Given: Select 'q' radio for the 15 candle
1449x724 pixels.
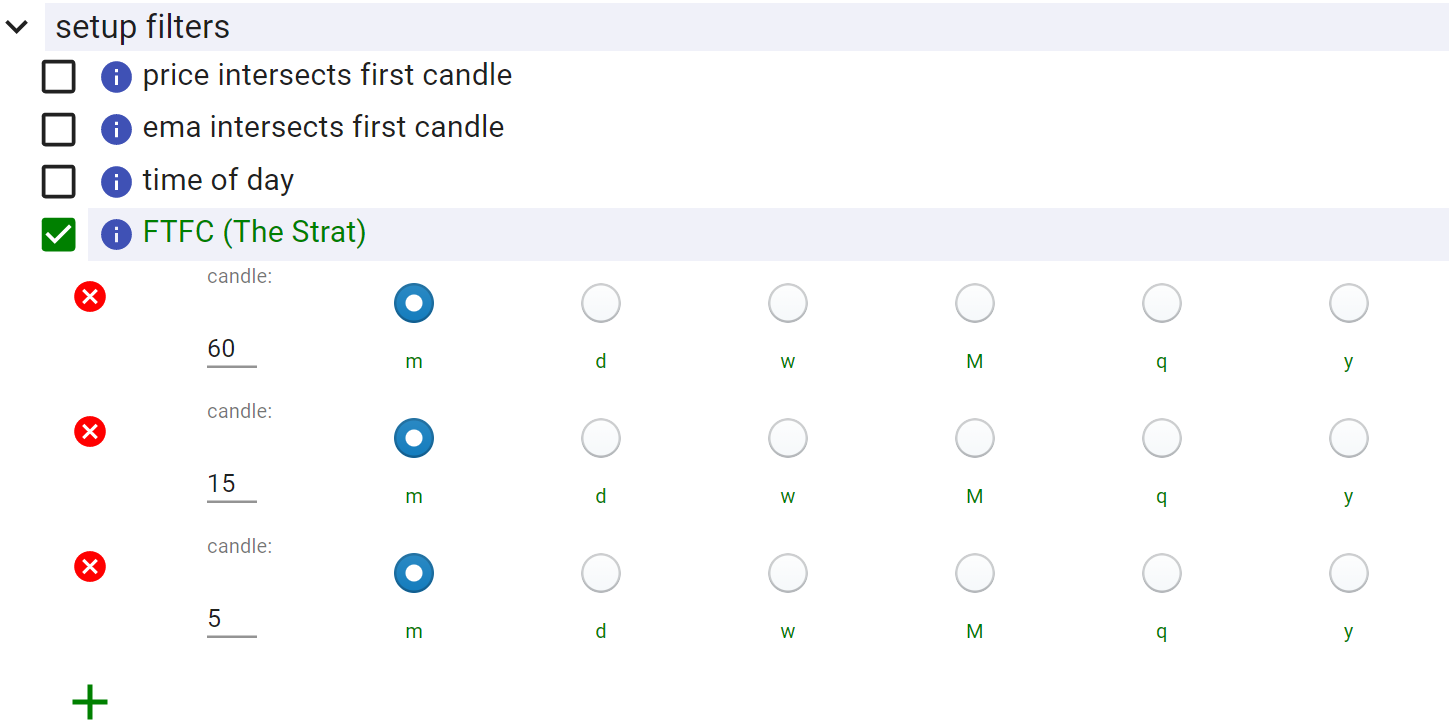Looking at the screenshot, I should (1162, 438).
